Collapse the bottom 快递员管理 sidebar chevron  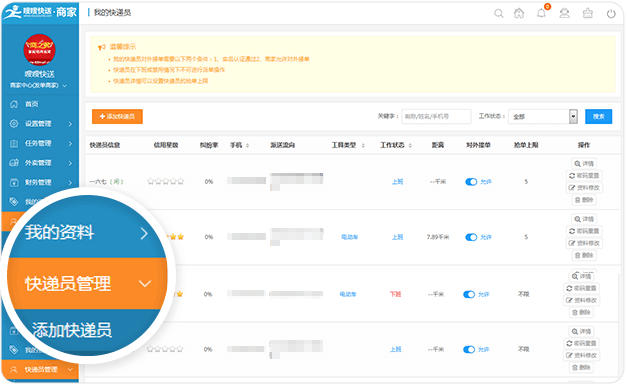tap(70, 370)
